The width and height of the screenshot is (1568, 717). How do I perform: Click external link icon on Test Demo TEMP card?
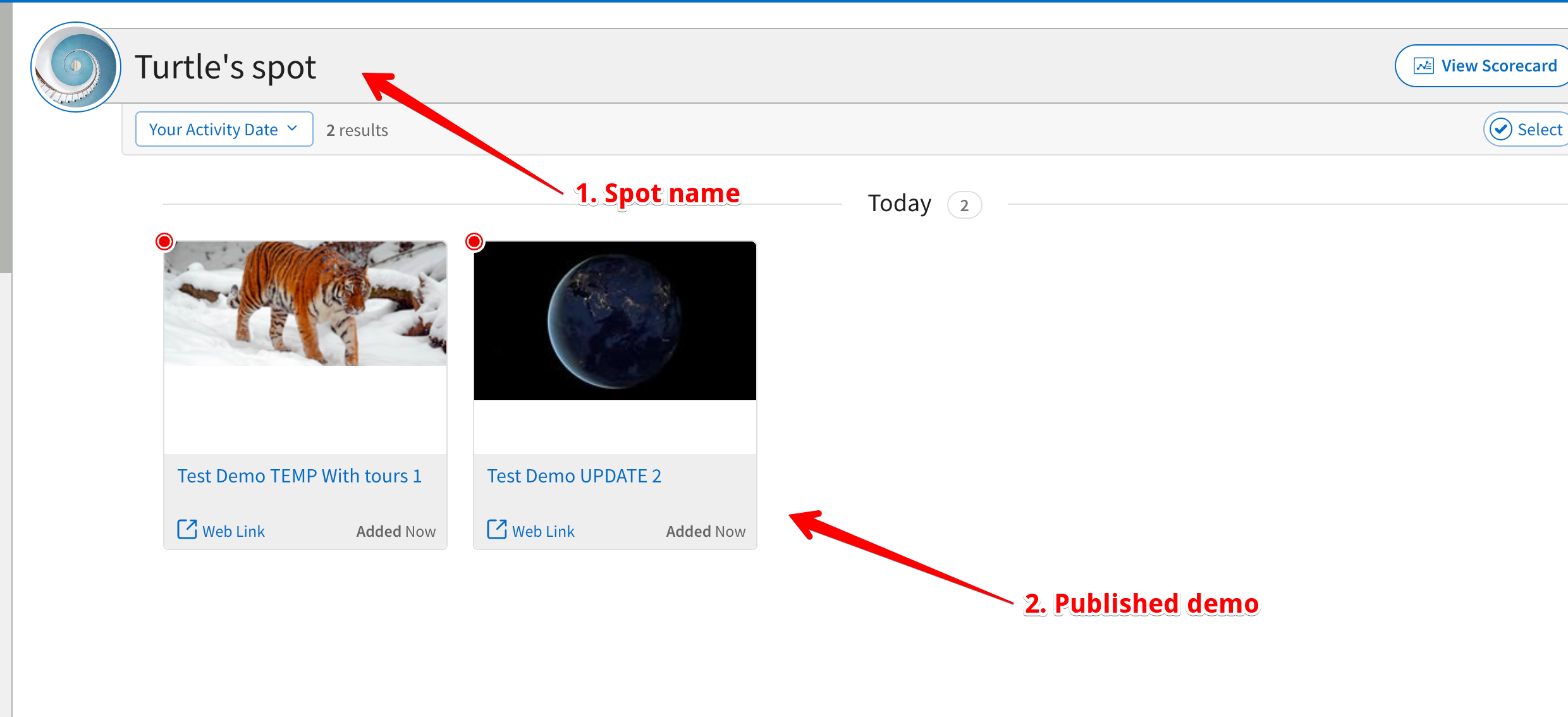[x=187, y=529]
